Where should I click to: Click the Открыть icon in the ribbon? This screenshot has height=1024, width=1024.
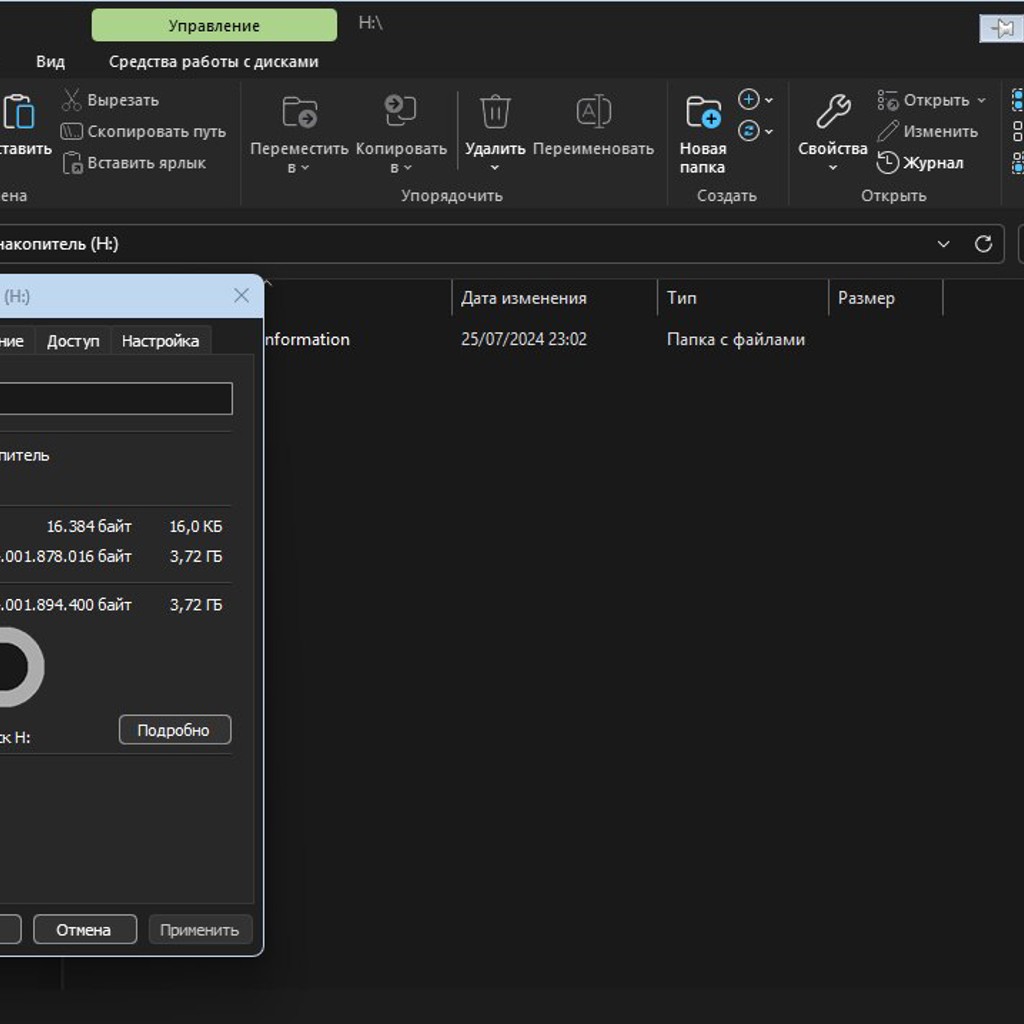888,100
